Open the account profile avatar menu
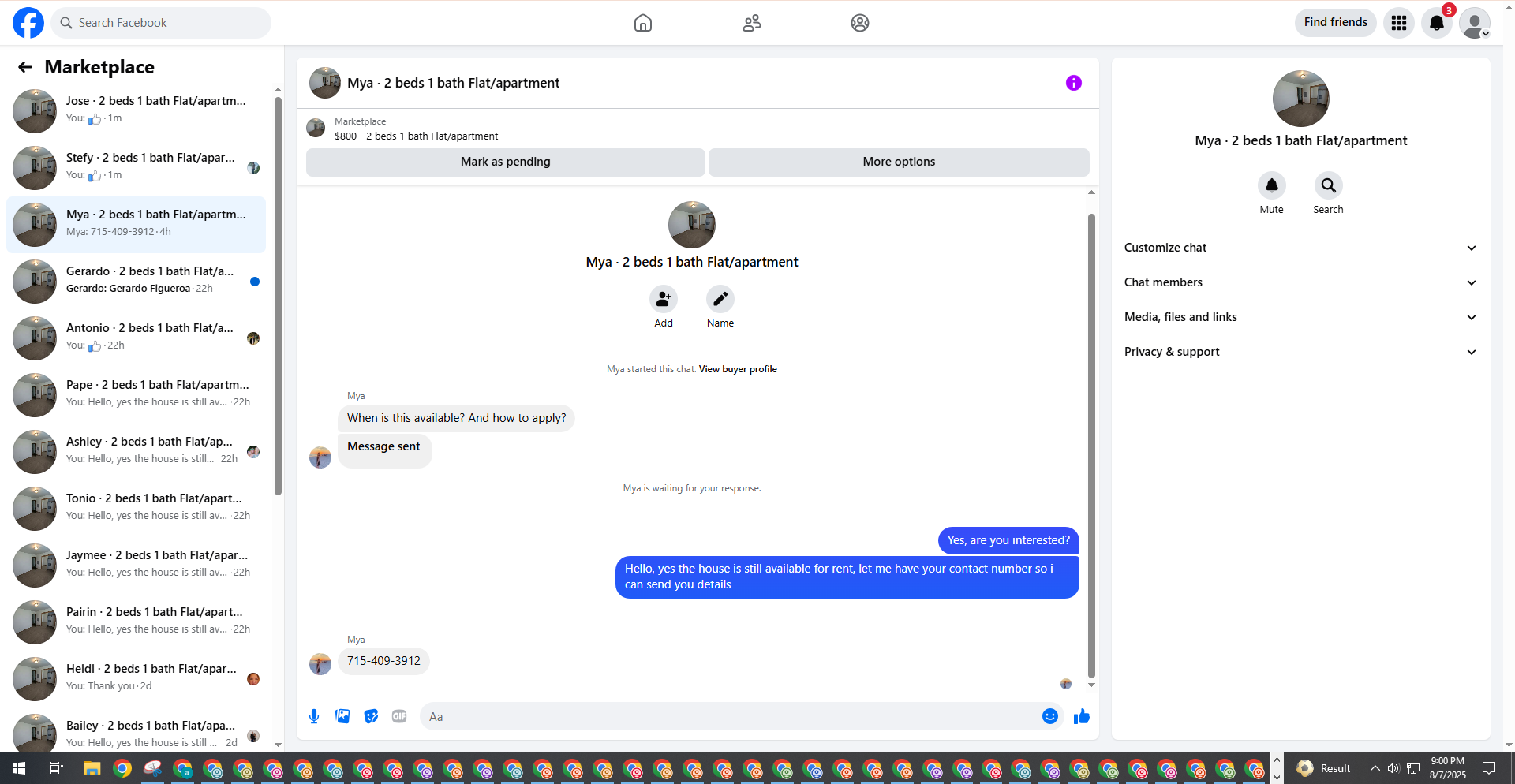The image size is (1515, 784). [x=1475, y=23]
